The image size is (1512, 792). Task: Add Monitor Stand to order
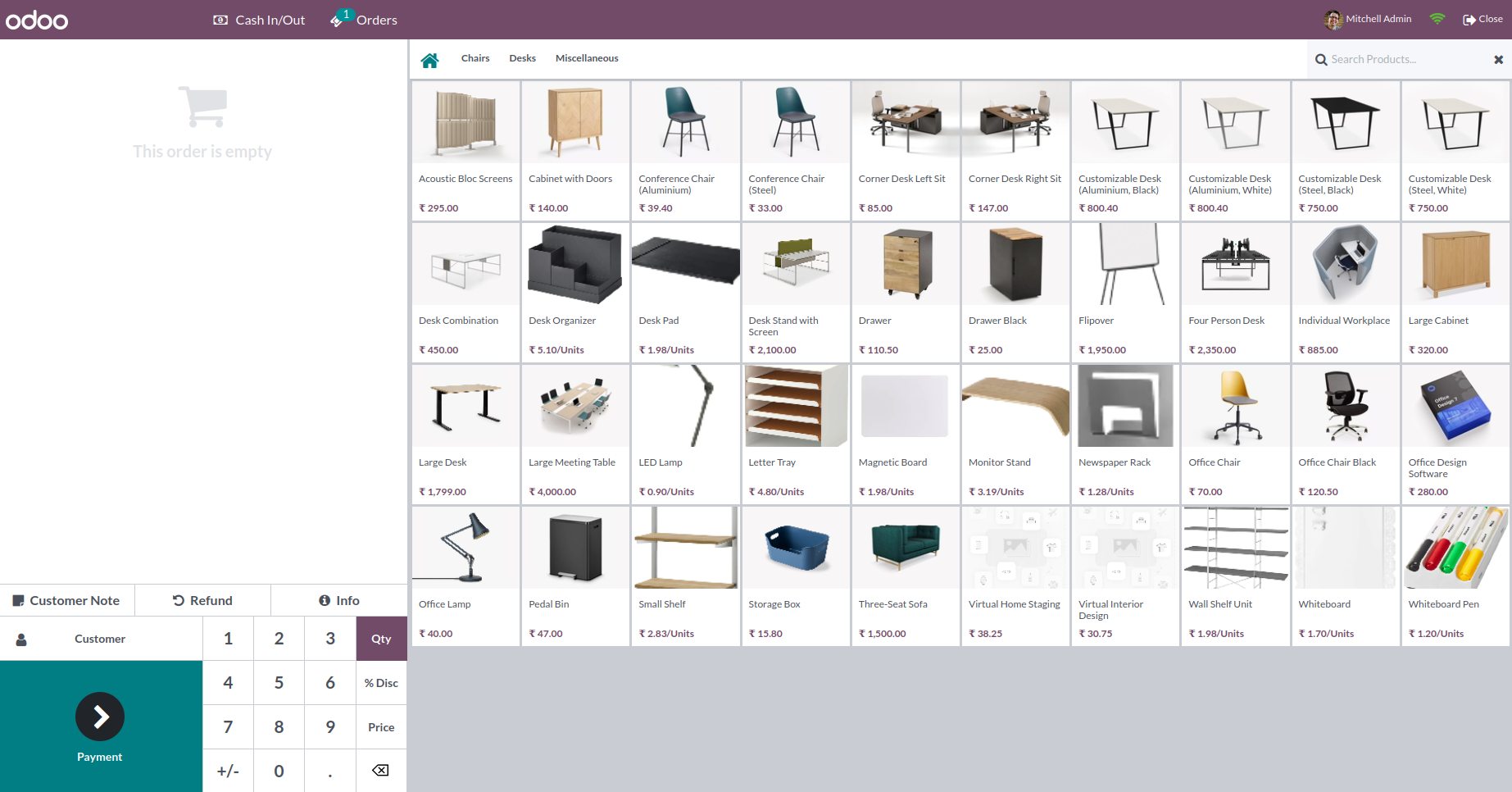pos(1015,434)
